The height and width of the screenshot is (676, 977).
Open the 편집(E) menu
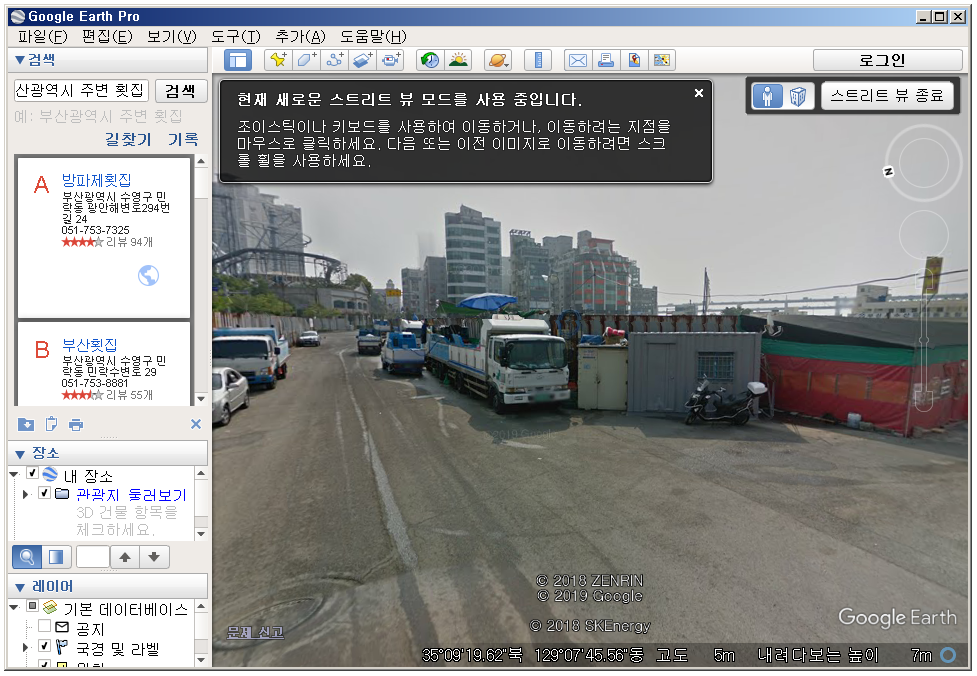[x=107, y=37]
